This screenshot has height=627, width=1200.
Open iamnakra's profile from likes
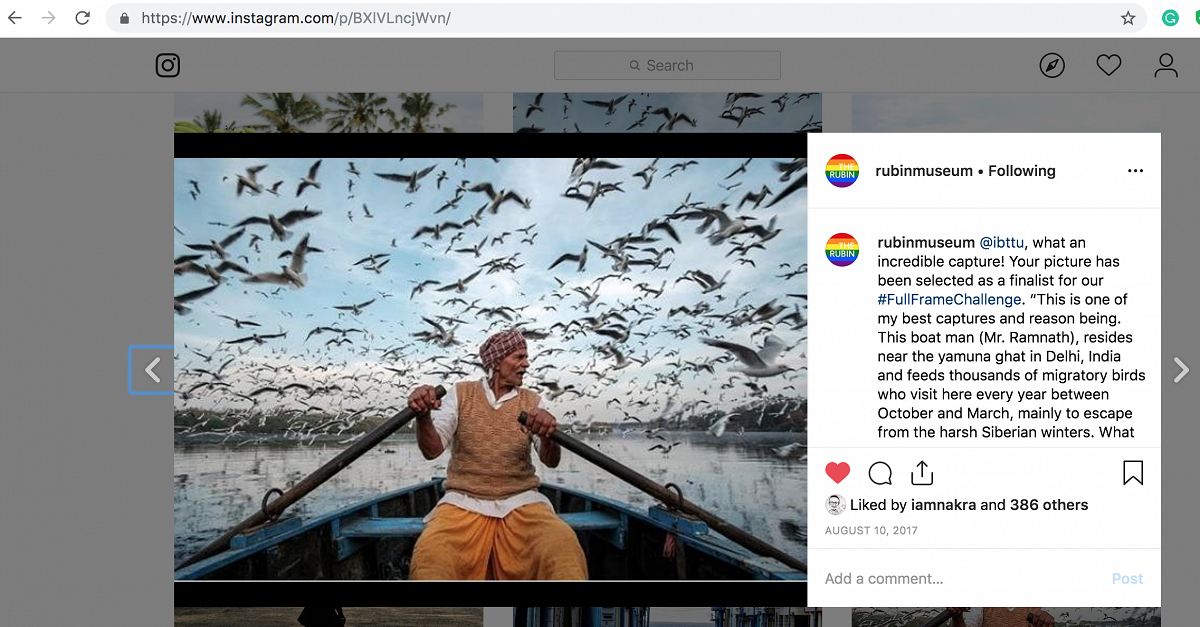[x=943, y=505]
